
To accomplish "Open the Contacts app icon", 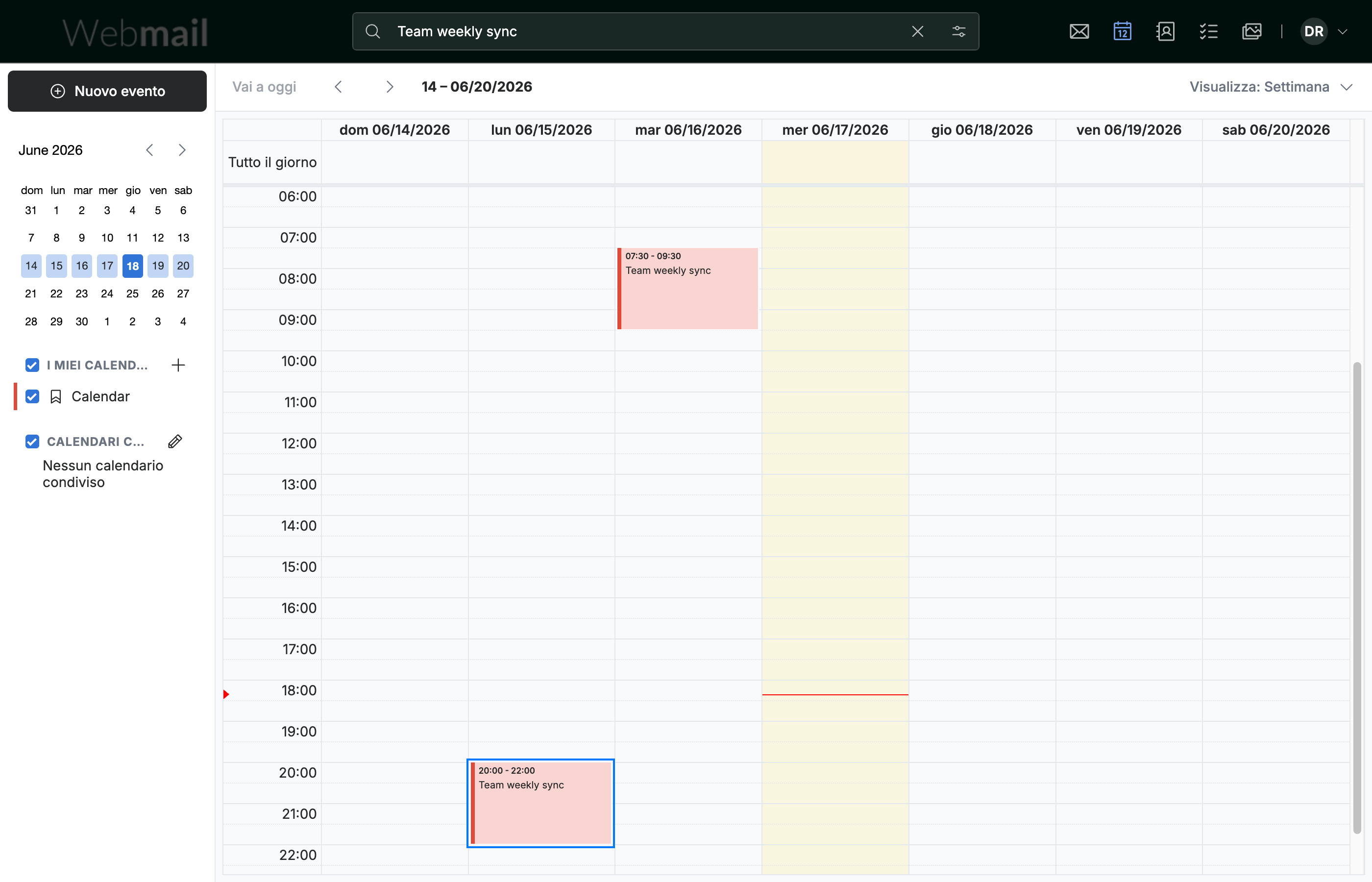I will pos(1165,31).
